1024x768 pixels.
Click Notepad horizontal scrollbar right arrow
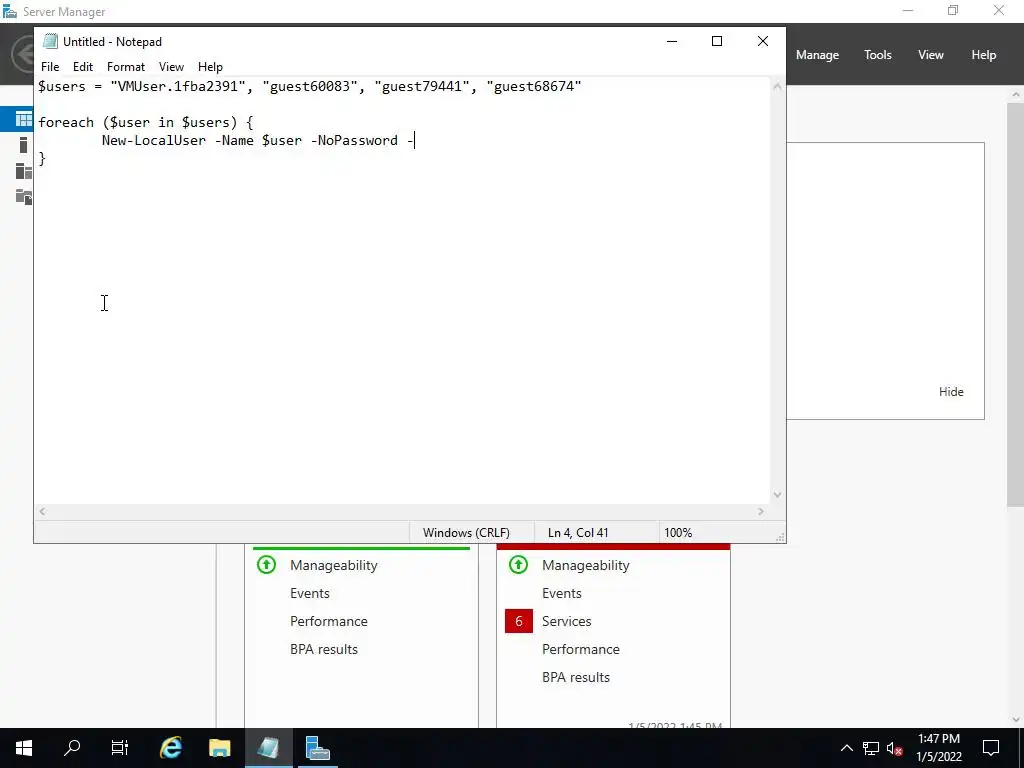pos(761,511)
